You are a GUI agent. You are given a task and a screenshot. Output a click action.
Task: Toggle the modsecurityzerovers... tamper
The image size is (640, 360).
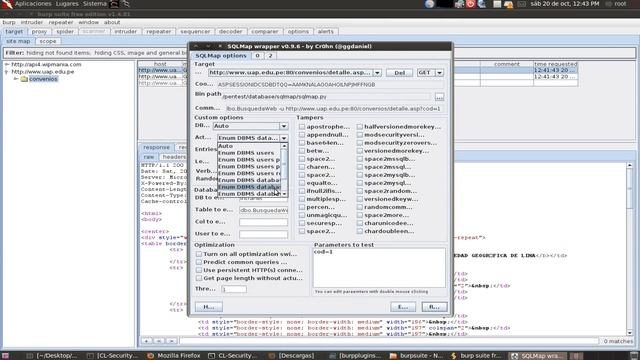[360, 143]
